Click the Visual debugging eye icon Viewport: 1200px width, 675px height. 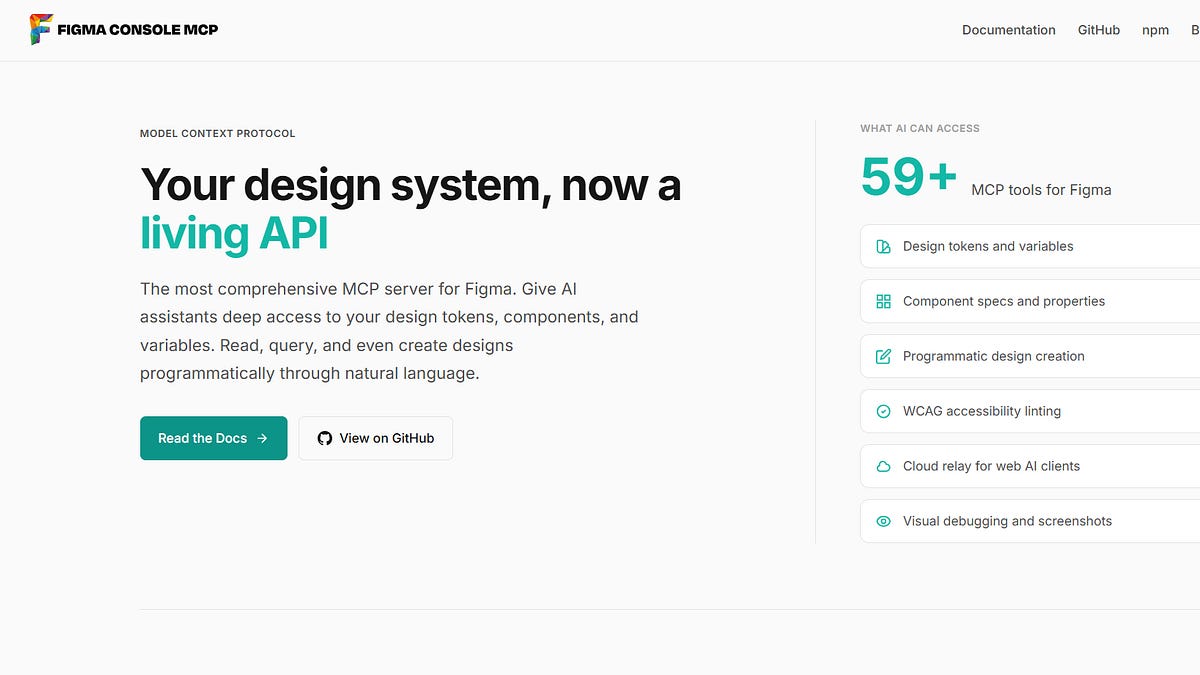883,521
